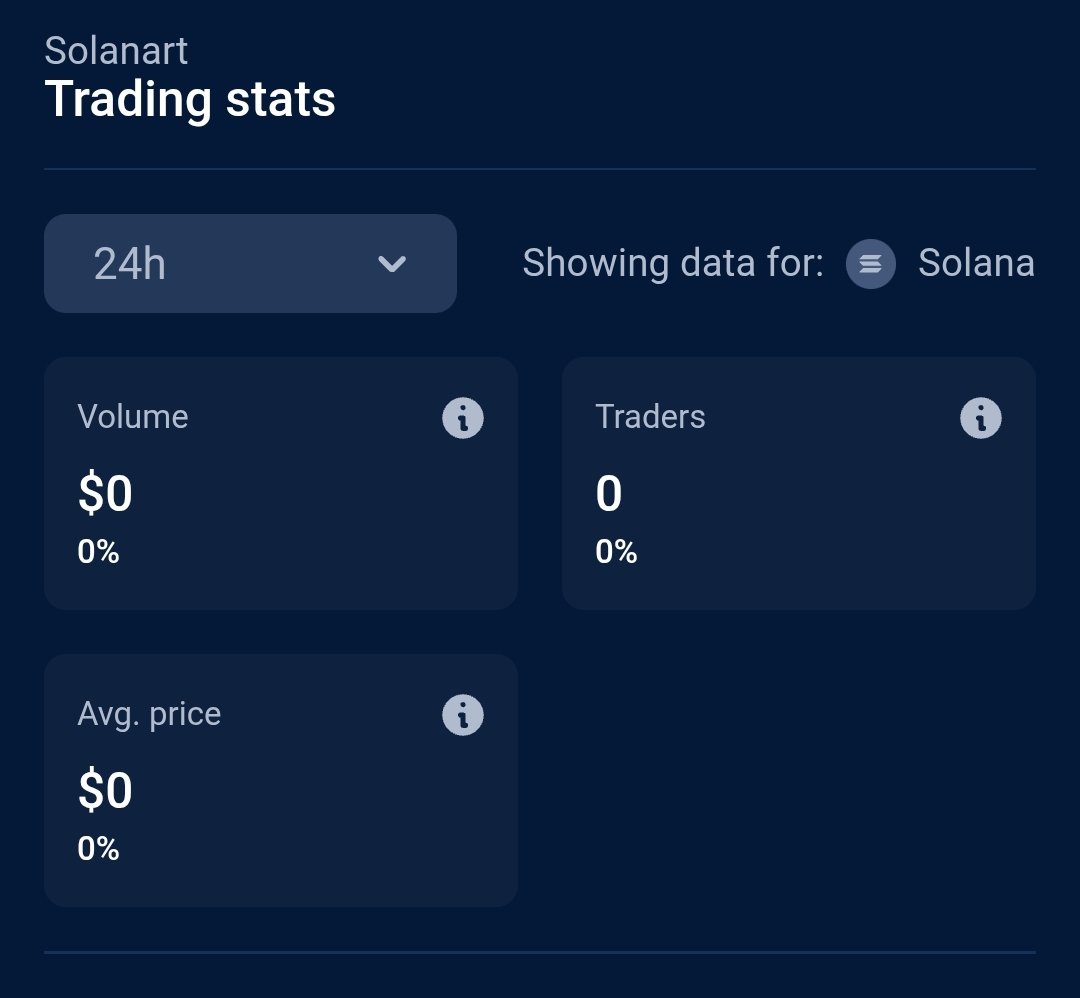The image size is (1080, 998).
Task: Click the $0 Avg. price value
Action: click(105, 791)
